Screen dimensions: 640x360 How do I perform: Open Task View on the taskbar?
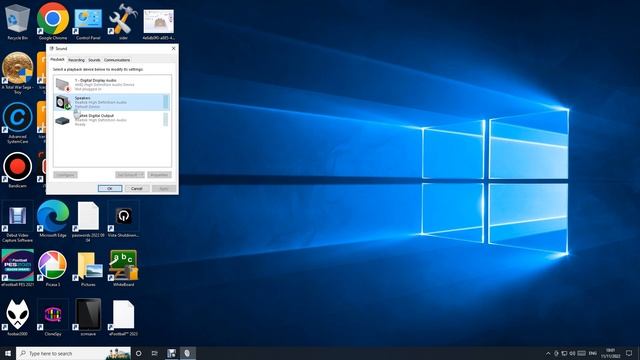[155, 353]
